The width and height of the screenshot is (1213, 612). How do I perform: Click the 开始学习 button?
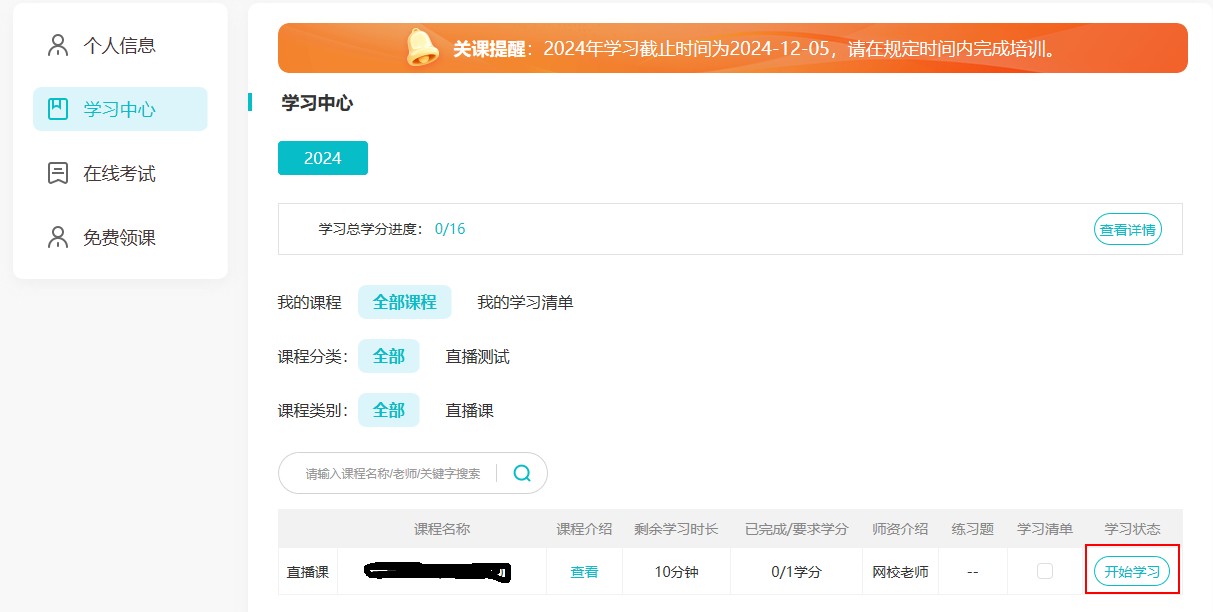click(x=1131, y=570)
